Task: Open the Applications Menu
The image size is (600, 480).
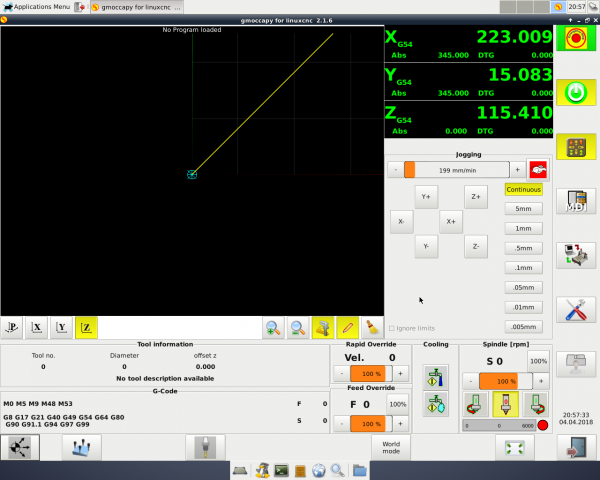Action: pyautogui.click(x=36, y=7)
